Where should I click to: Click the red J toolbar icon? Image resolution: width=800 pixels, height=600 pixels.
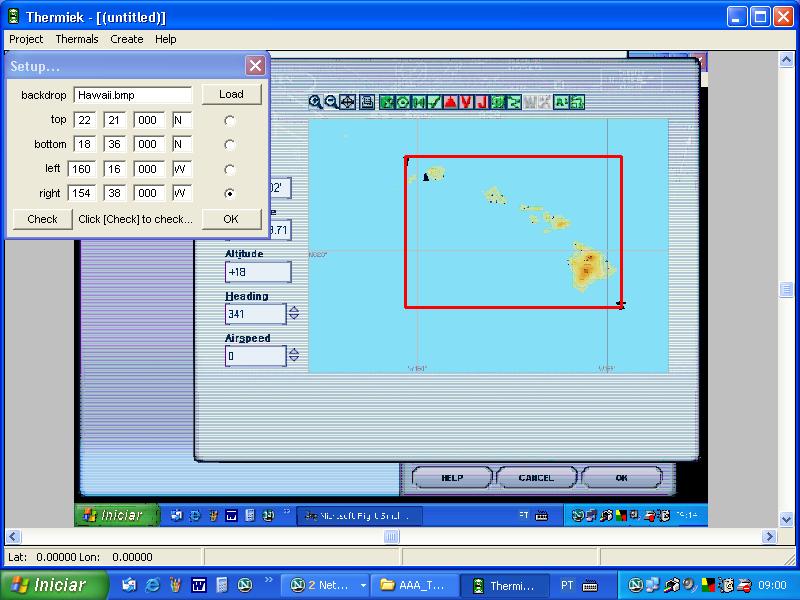(x=481, y=101)
